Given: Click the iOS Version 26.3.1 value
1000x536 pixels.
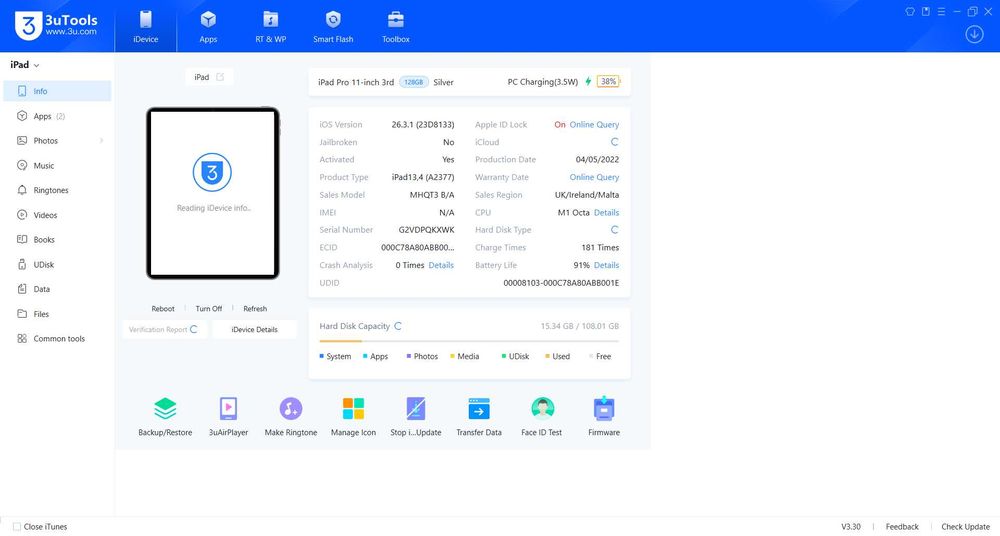Looking at the screenshot, I should [x=423, y=124].
